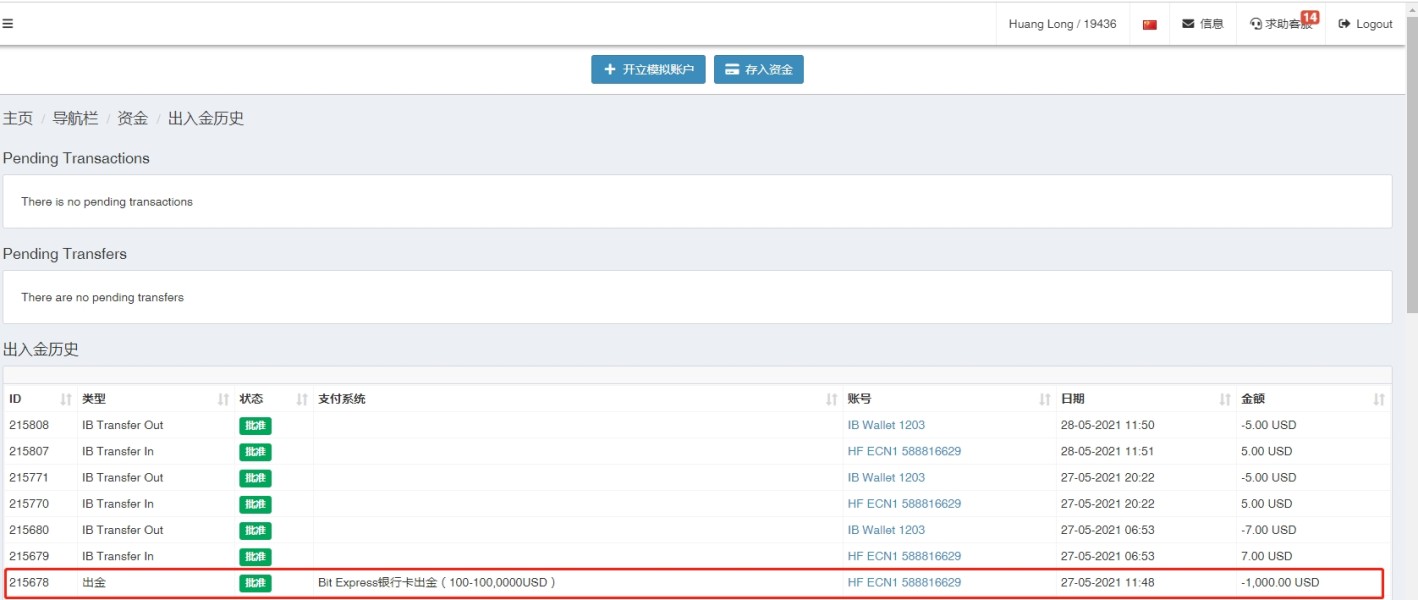
Task: Select ID cell 215678
Action: point(29,582)
